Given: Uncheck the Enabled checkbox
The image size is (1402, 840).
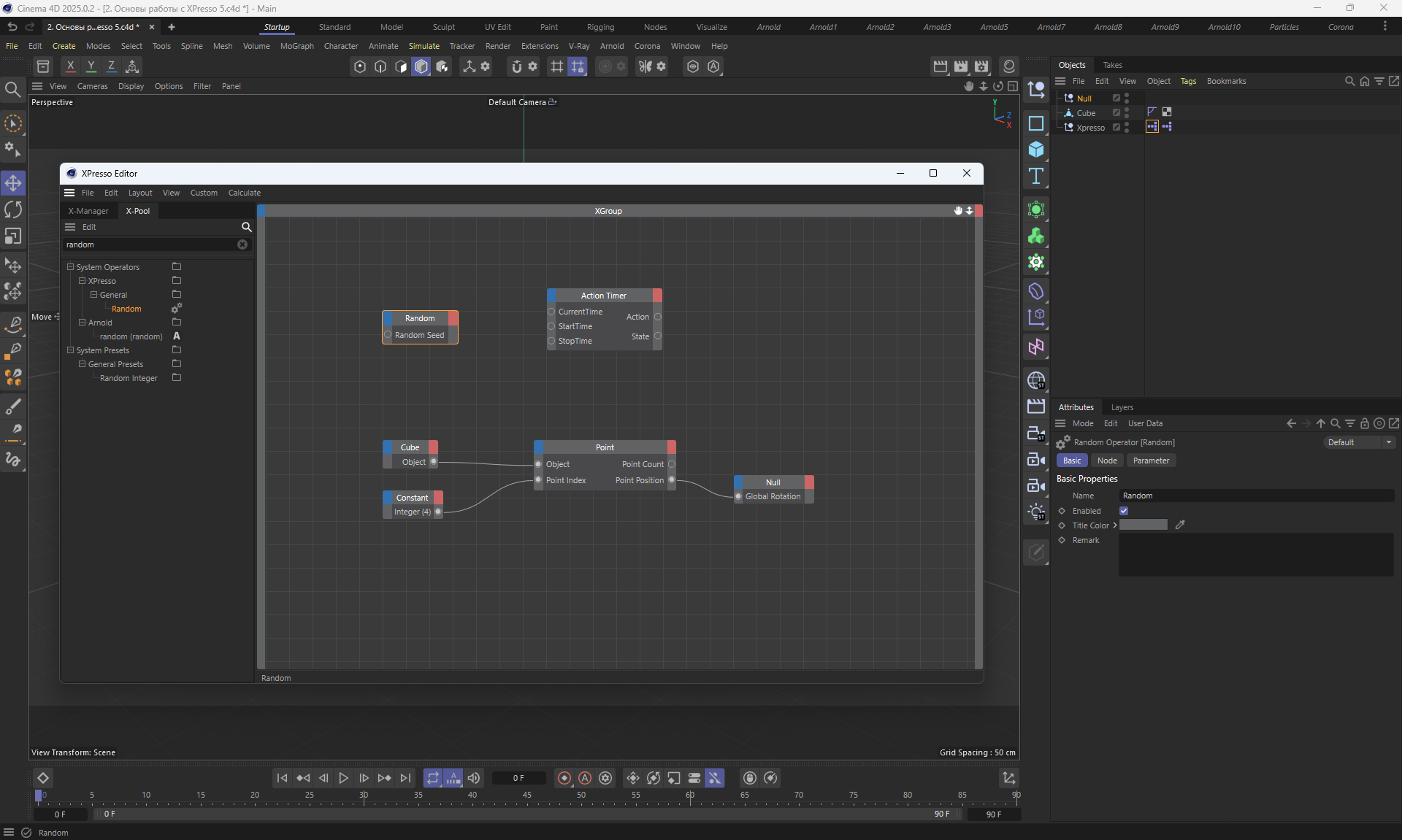Looking at the screenshot, I should (1124, 511).
